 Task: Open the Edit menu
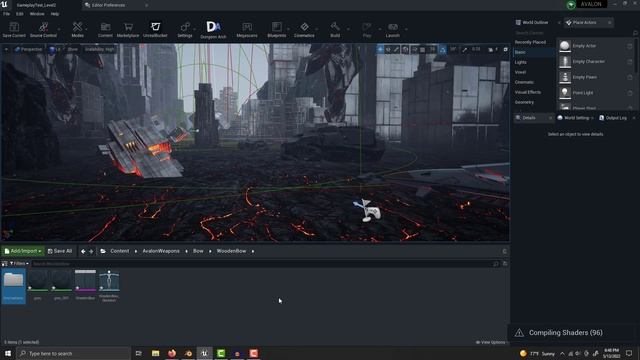(x=20, y=14)
